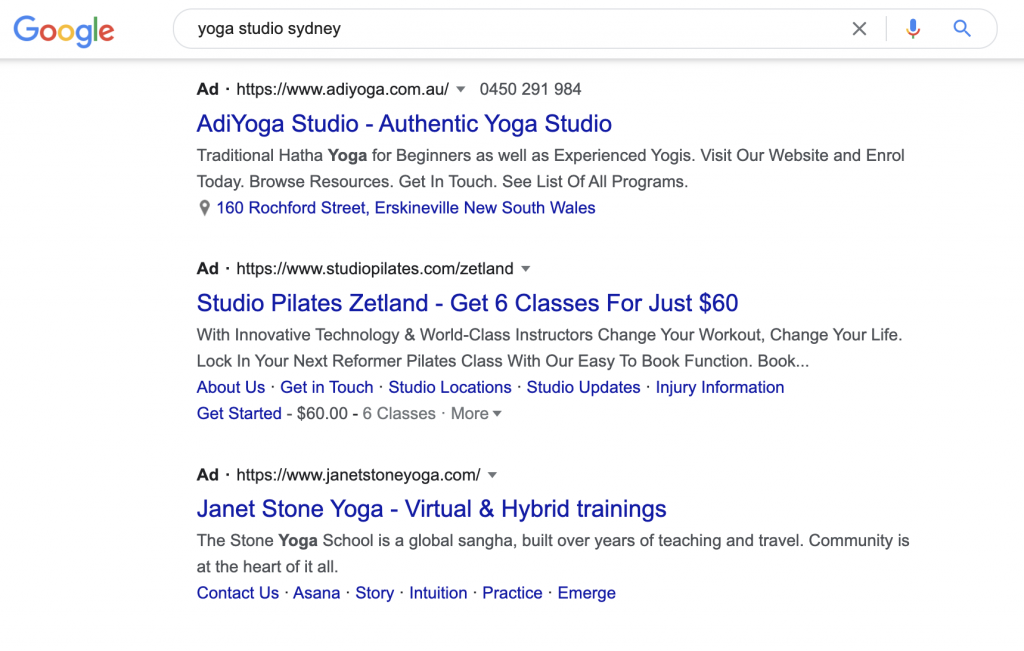The image size is (1024, 651).
Task: Open the 'Practice' sitelink
Action: (x=512, y=593)
